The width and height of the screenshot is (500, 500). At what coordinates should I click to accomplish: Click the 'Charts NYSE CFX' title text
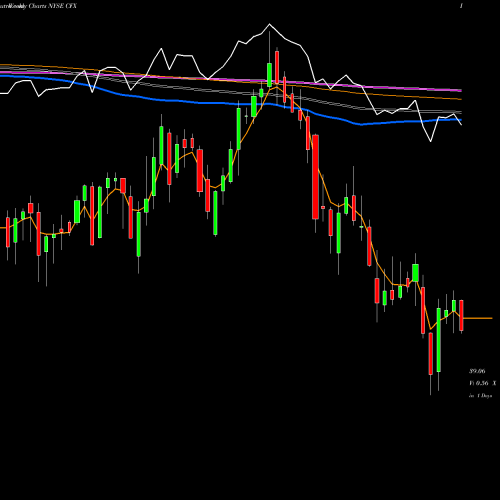coord(52,6)
